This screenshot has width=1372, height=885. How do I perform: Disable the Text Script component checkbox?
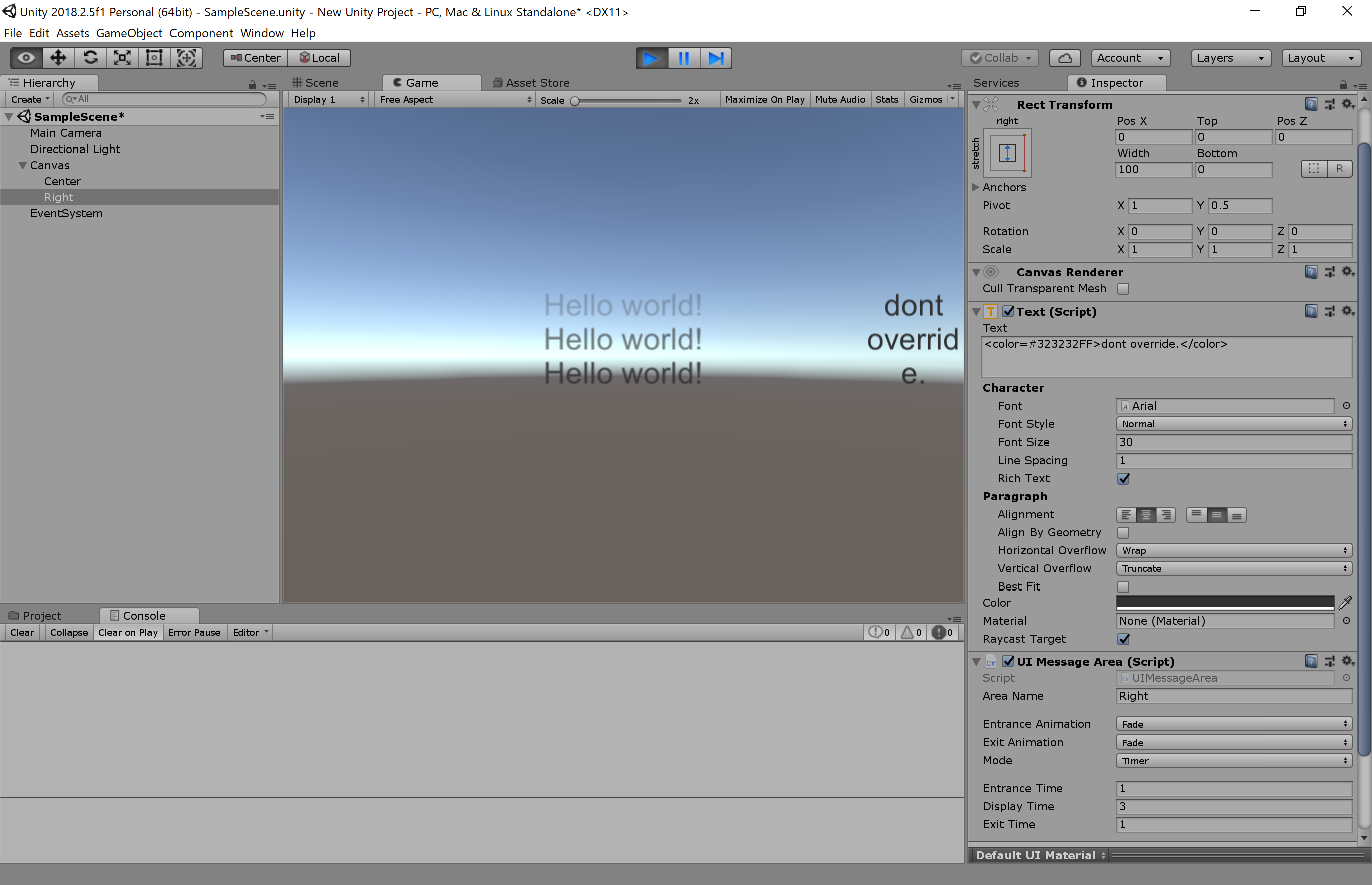(x=1008, y=311)
